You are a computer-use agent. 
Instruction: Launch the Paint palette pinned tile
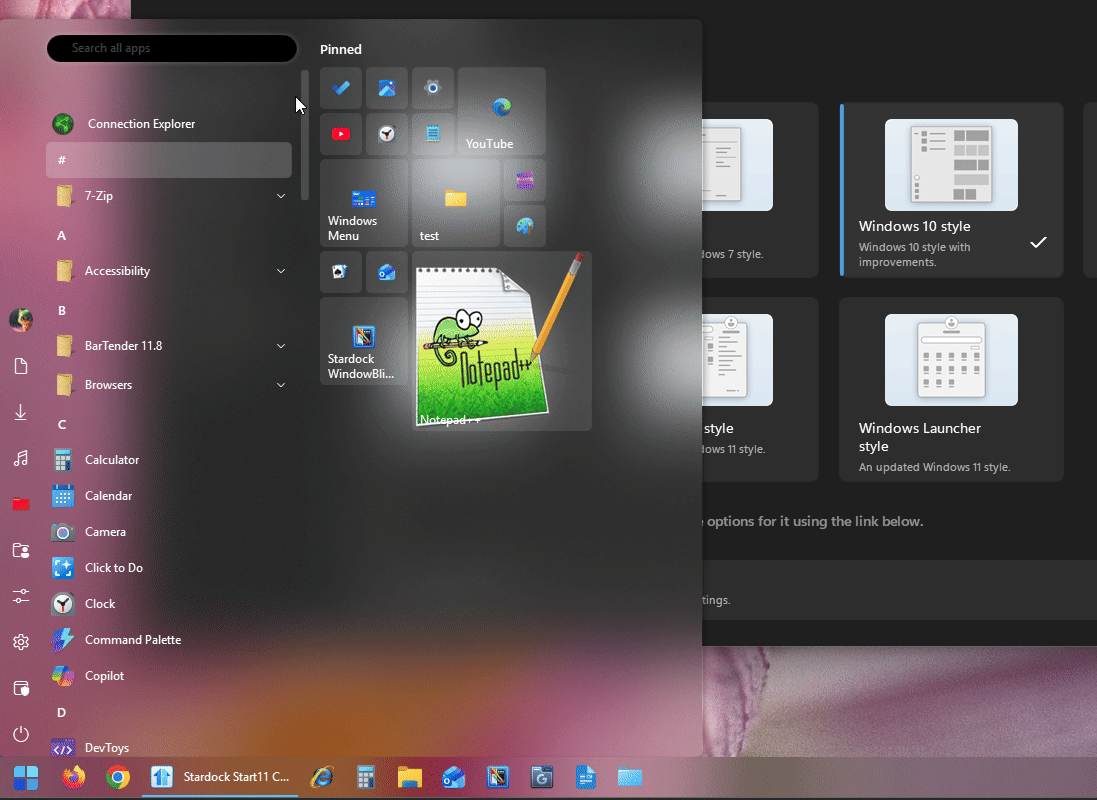[525, 226]
